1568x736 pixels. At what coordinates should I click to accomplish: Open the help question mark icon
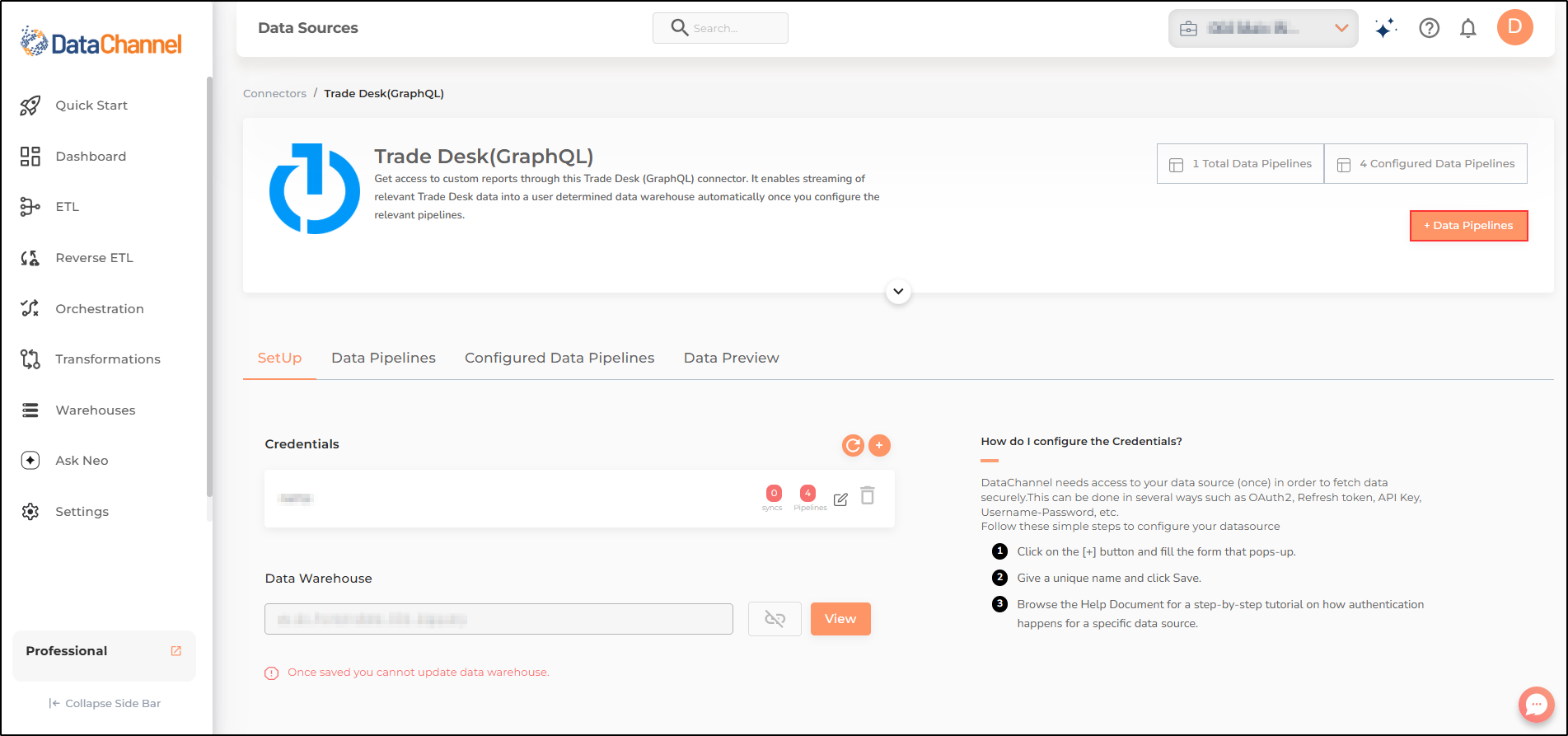click(1430, 29)
